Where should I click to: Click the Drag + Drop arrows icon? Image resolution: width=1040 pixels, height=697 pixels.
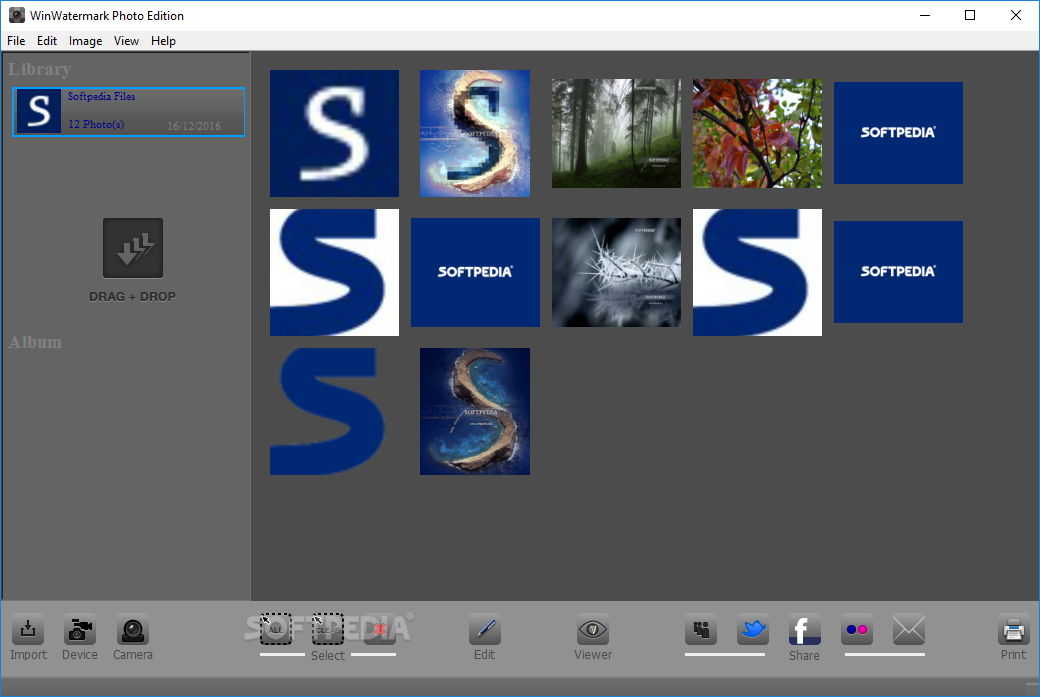133,248
